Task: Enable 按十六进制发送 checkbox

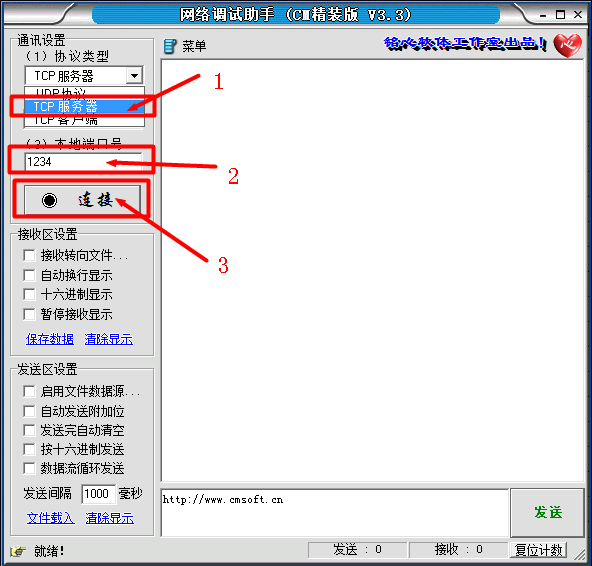Action: click(x=29, y=449)
